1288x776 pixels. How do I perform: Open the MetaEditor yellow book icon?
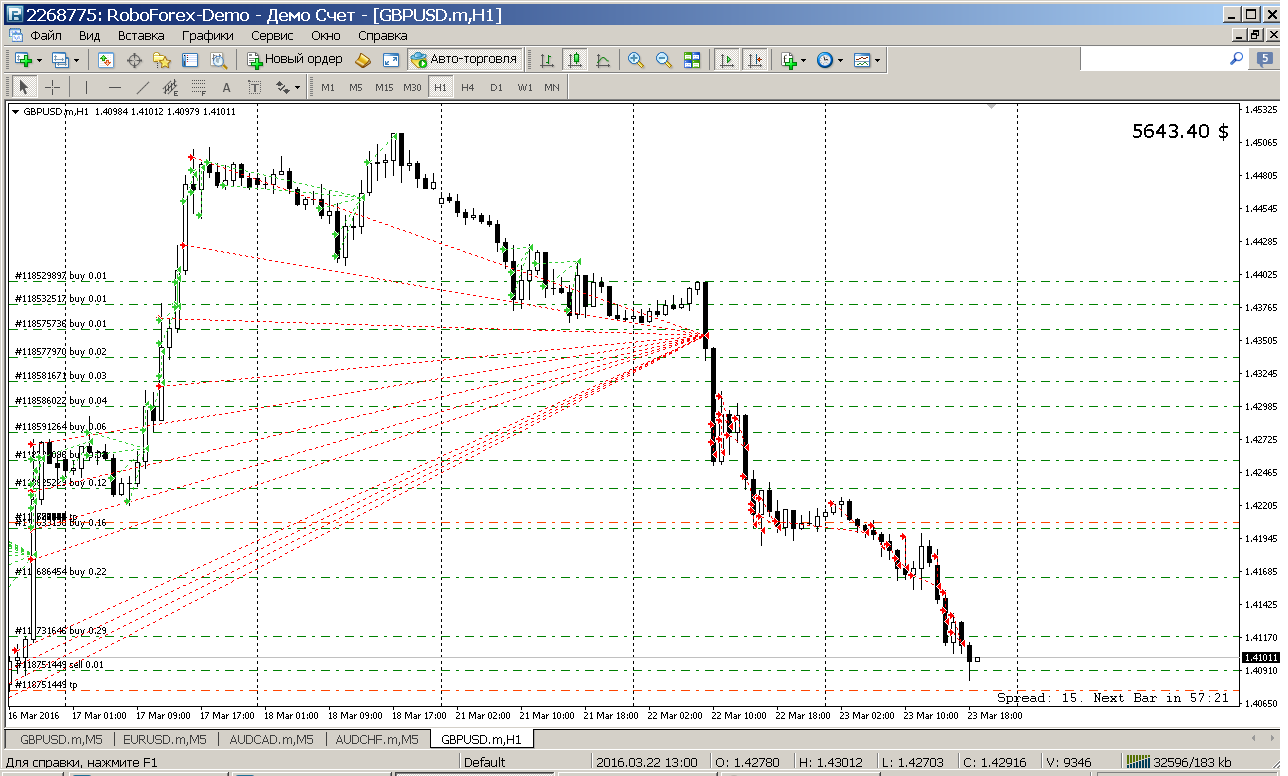pyautogui.click(x=363, y=60)
